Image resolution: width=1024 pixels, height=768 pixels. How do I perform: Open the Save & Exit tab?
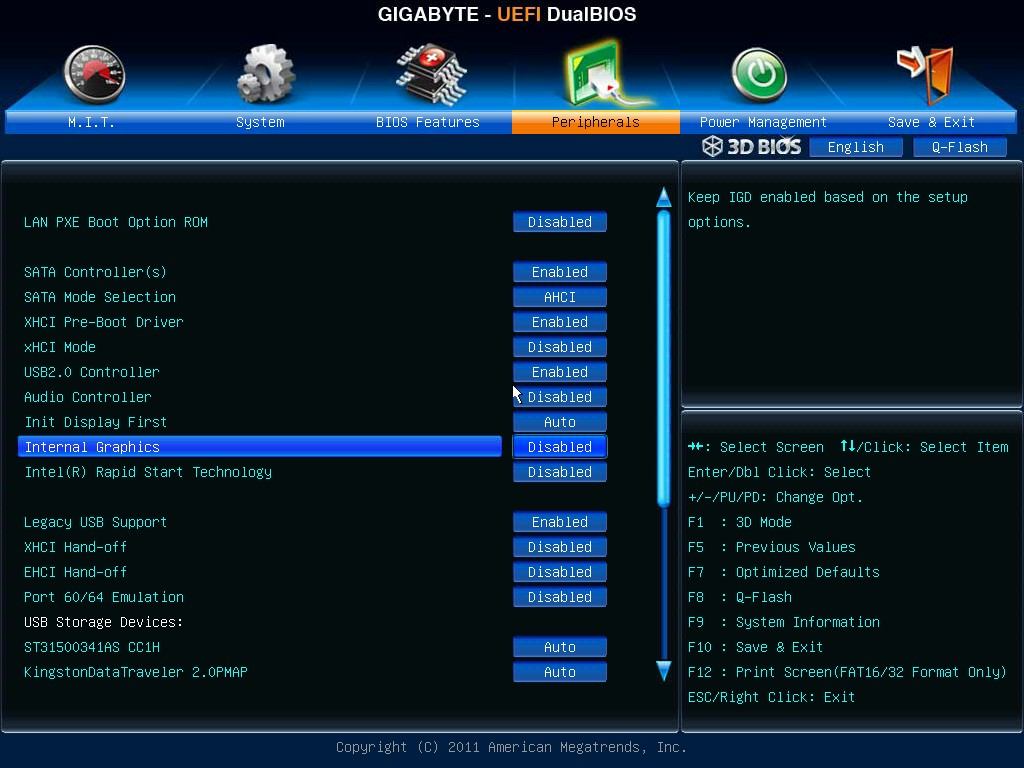pos(931,122)
